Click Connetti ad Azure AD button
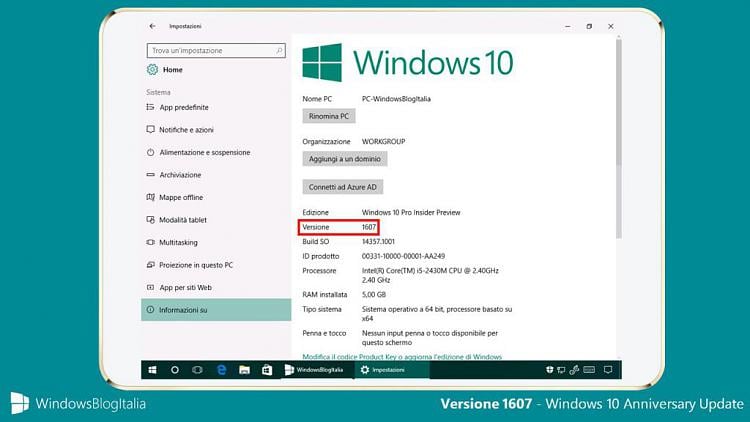750x422 pixels. (342, 187)
